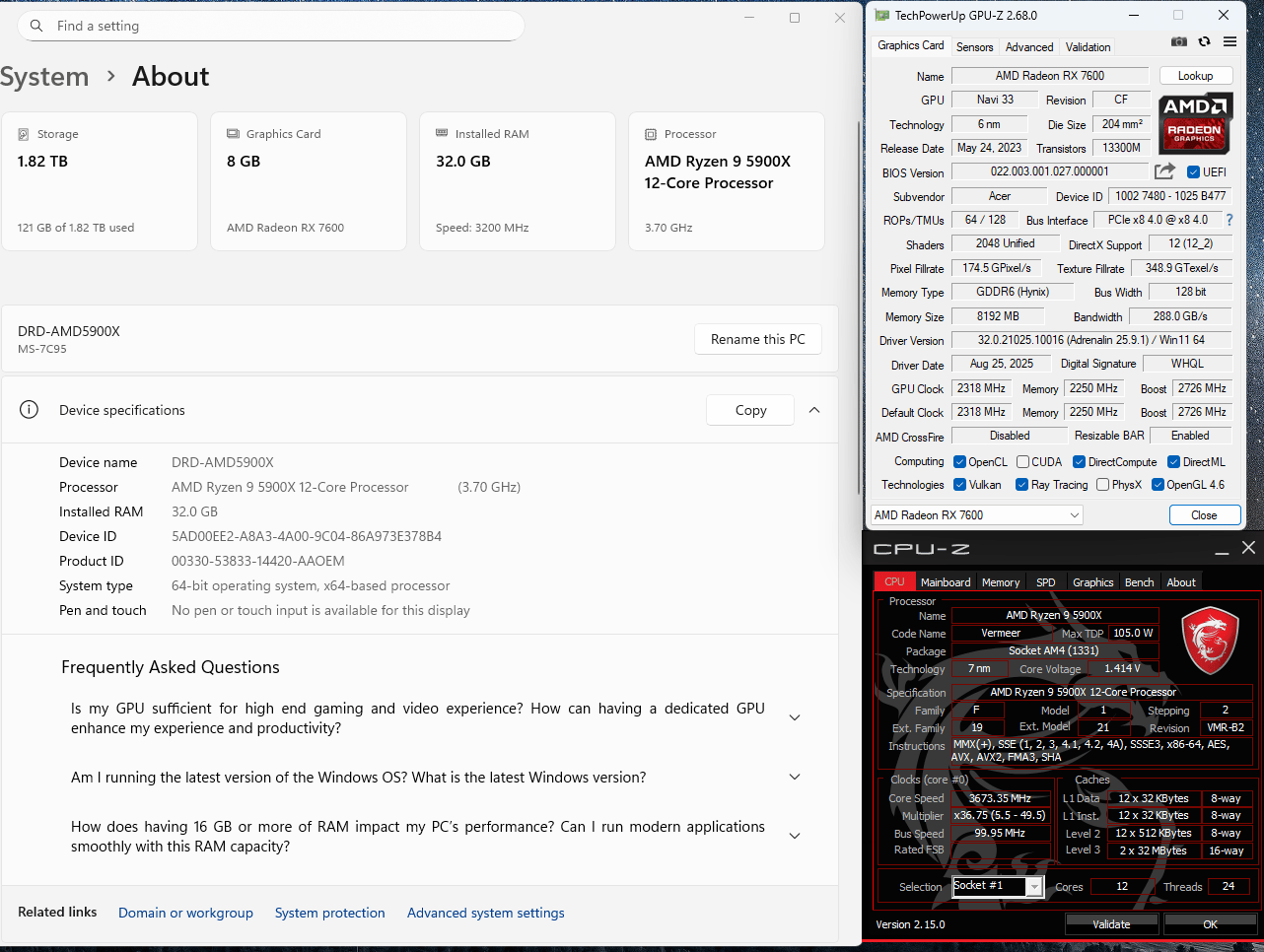
Task: Click the Lookup button in GPU-Z
Action: click(1195, 76)
